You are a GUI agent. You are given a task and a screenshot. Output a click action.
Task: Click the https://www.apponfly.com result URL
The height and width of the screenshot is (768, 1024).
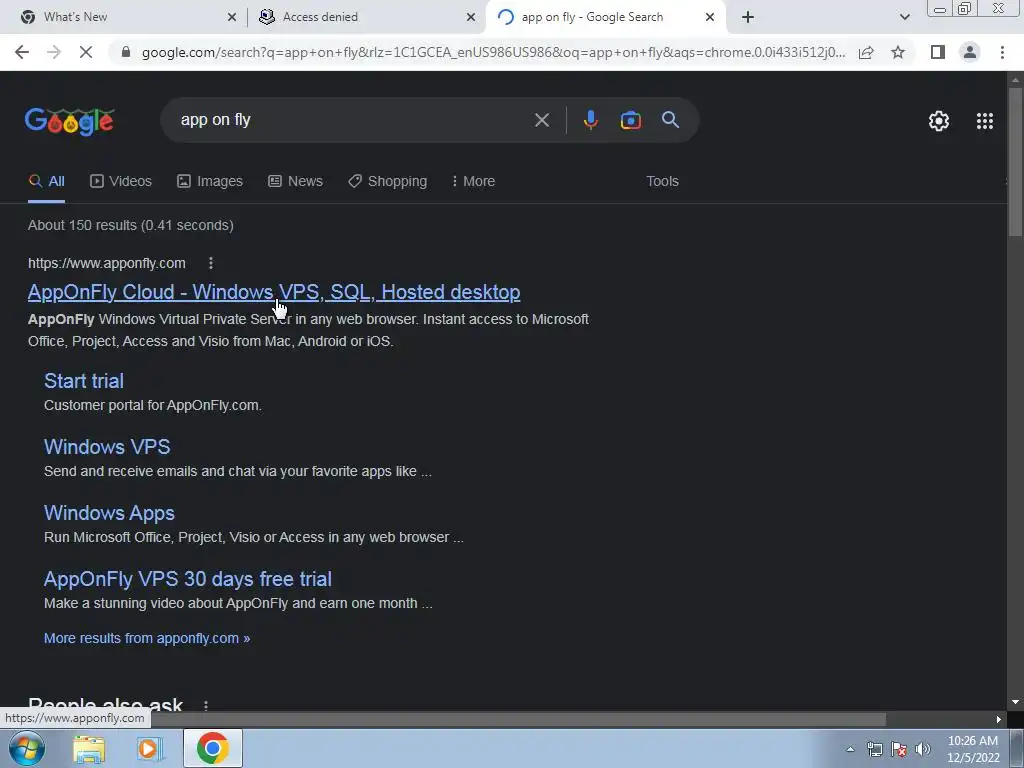(x=106, y=263)
